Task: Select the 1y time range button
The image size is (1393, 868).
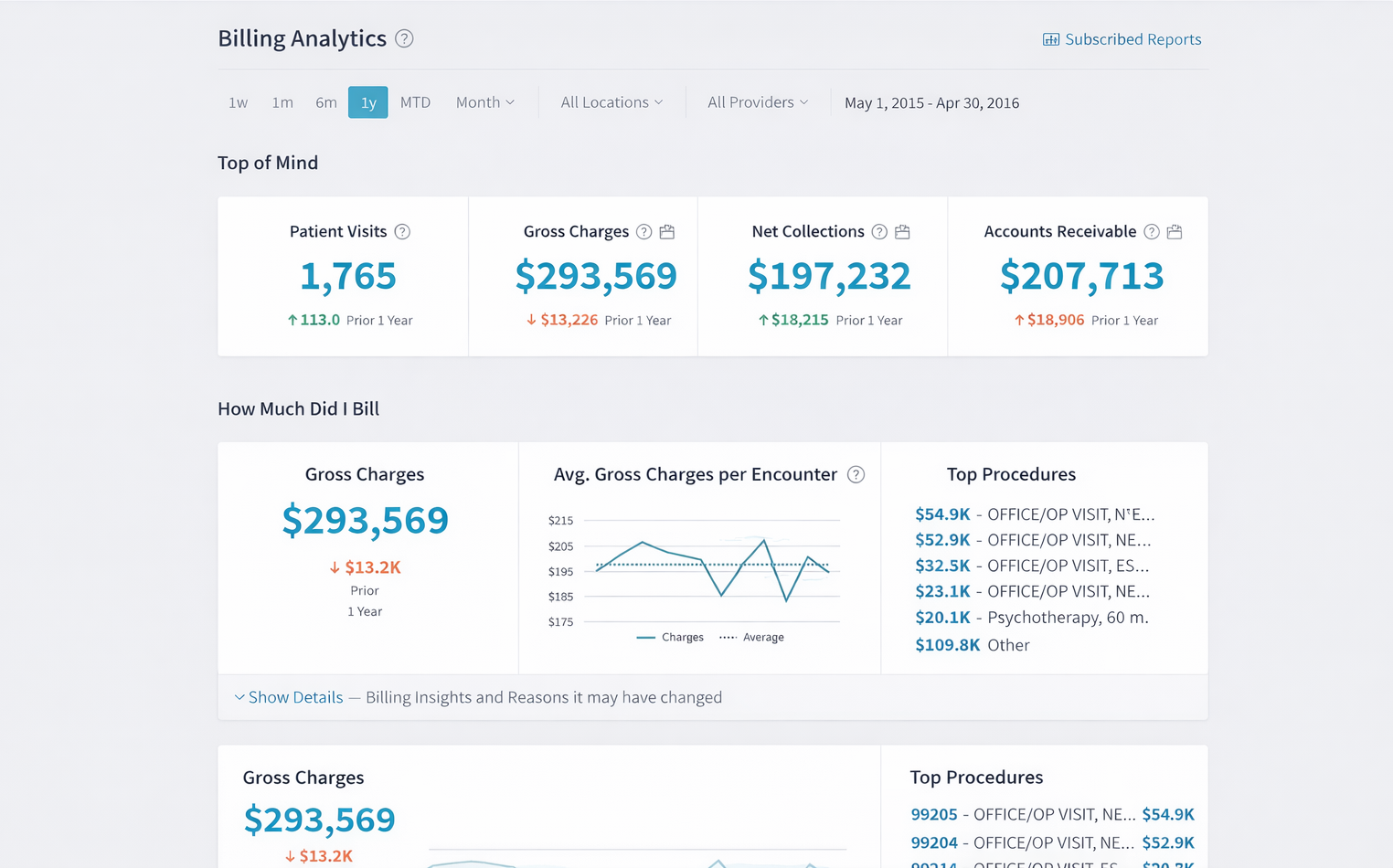Action: pos(368,102)
